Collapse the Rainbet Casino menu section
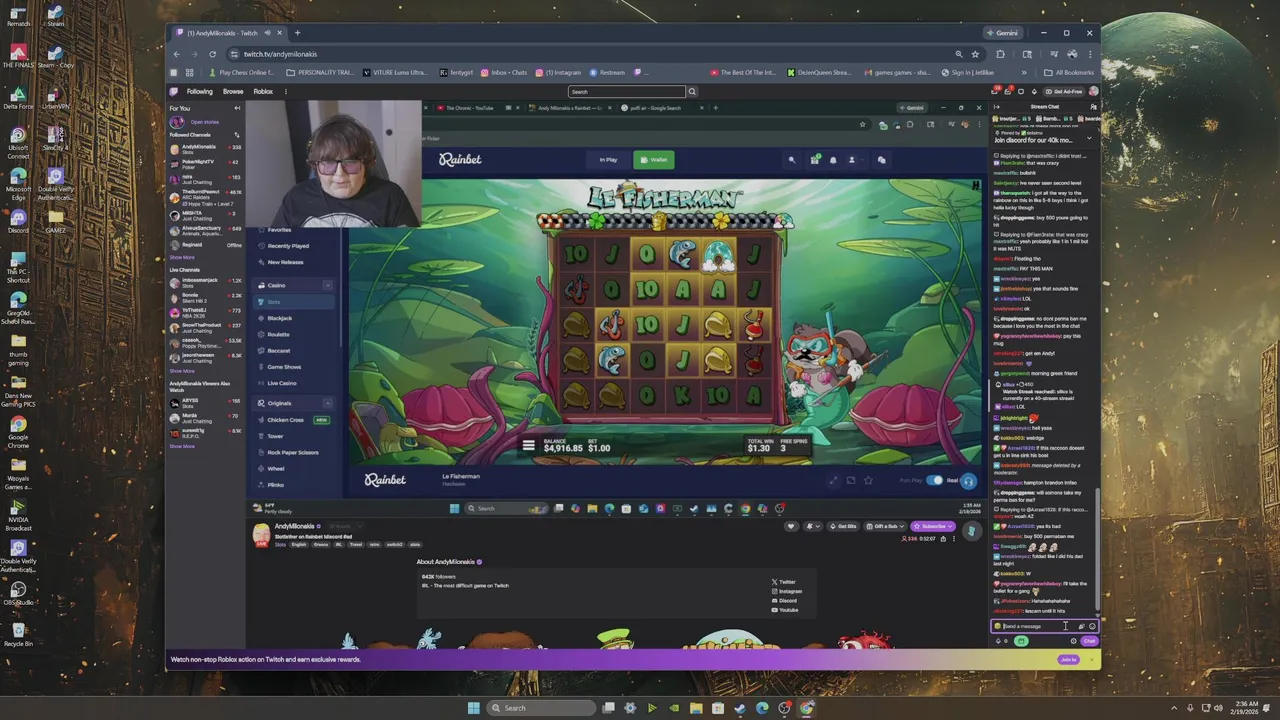This screenshot has height=720, width=1280. point(327,285)
